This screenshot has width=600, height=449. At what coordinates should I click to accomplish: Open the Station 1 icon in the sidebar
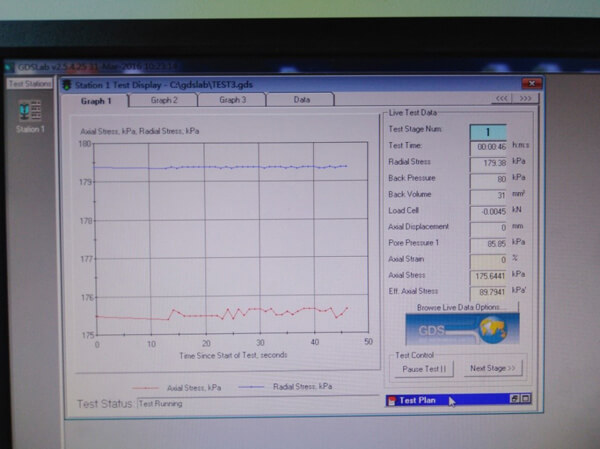click(x=29, y=111)
